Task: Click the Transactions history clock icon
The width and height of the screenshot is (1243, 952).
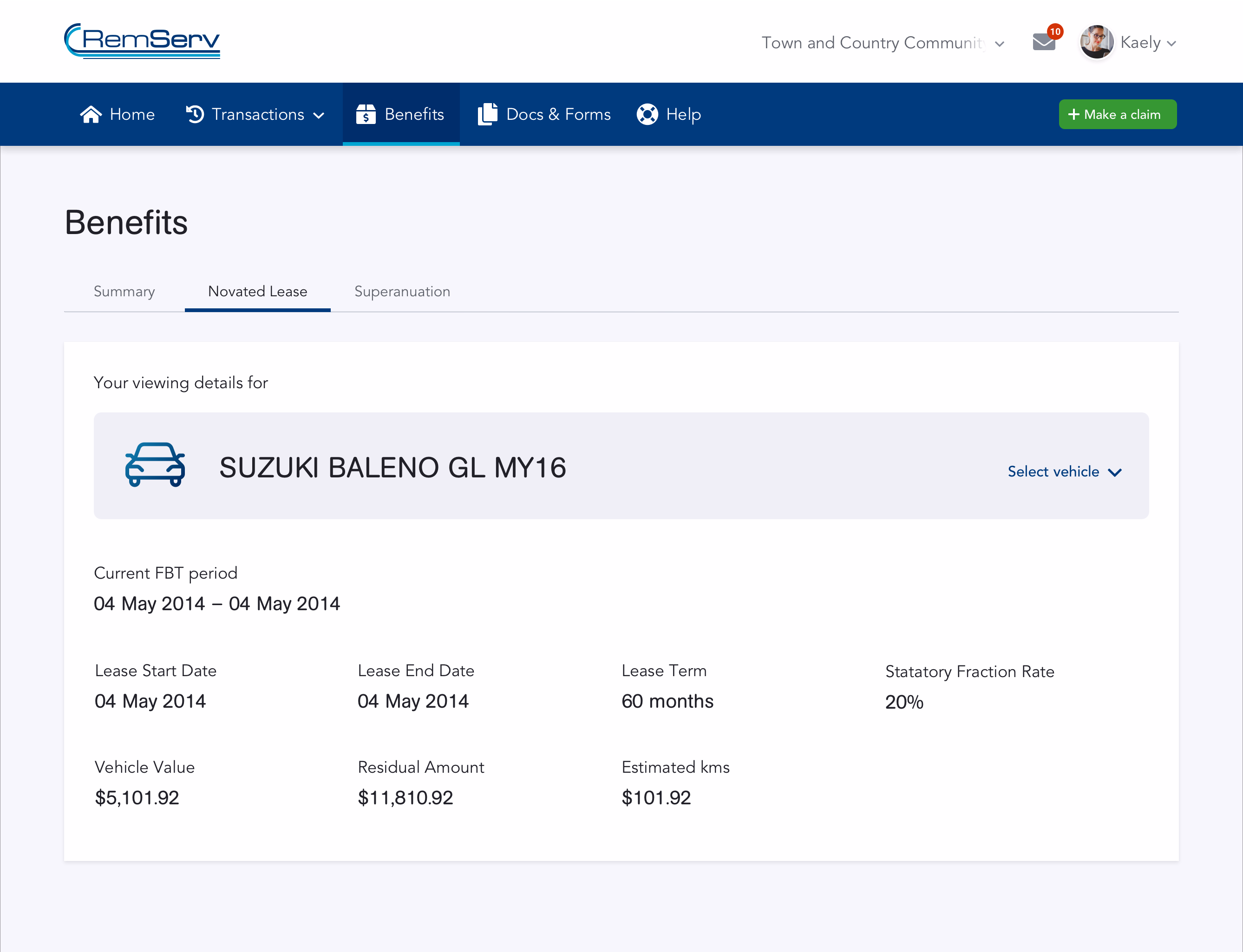Action: pyautogui.click(x=195, y=114)
